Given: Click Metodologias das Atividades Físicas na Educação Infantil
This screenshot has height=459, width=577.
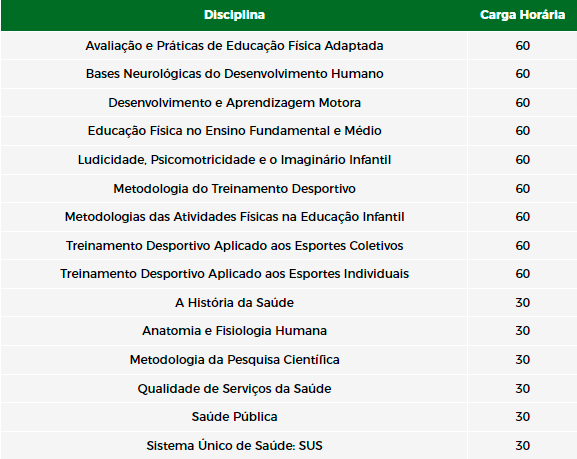Looking at the screenshot, I should coord(234,217).
